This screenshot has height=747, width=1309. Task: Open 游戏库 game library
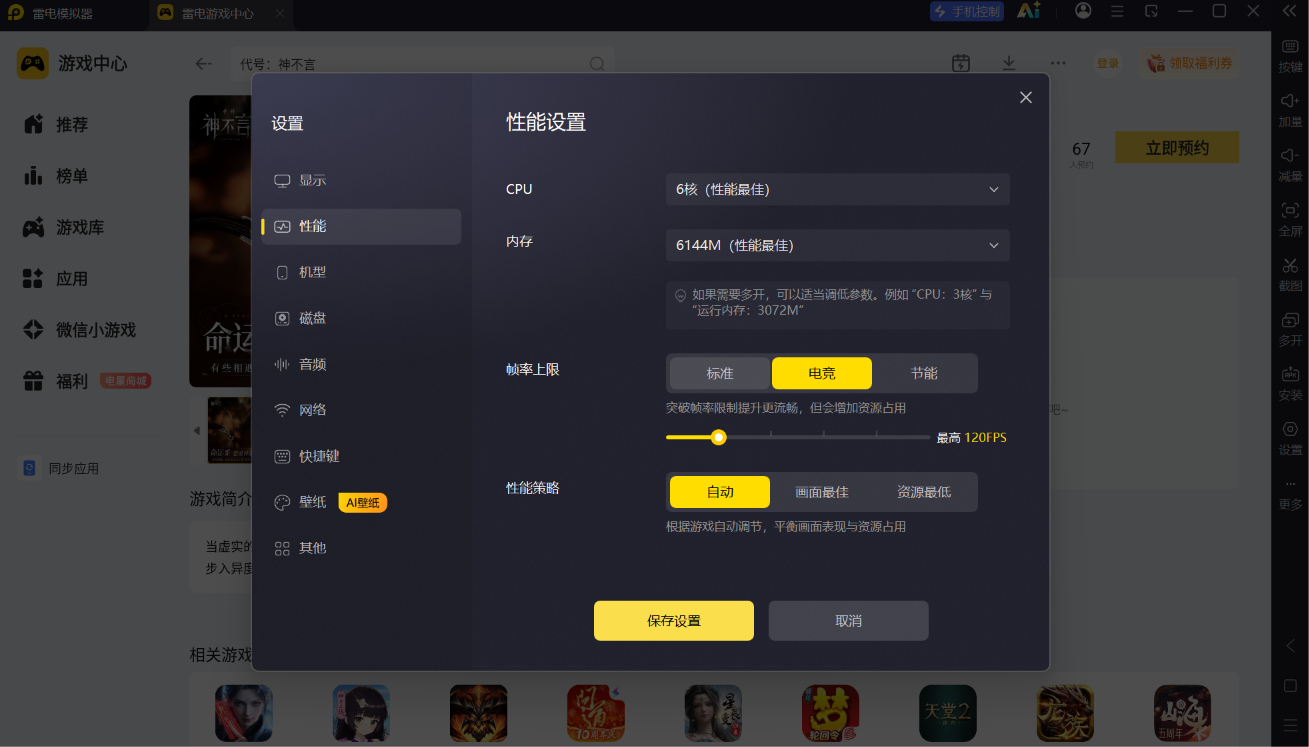click(64, 227)
